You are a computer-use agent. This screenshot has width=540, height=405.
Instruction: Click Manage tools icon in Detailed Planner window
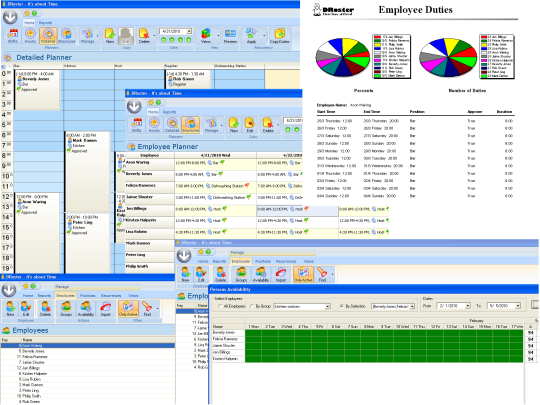pyautogui.click(x=87, y=36)
